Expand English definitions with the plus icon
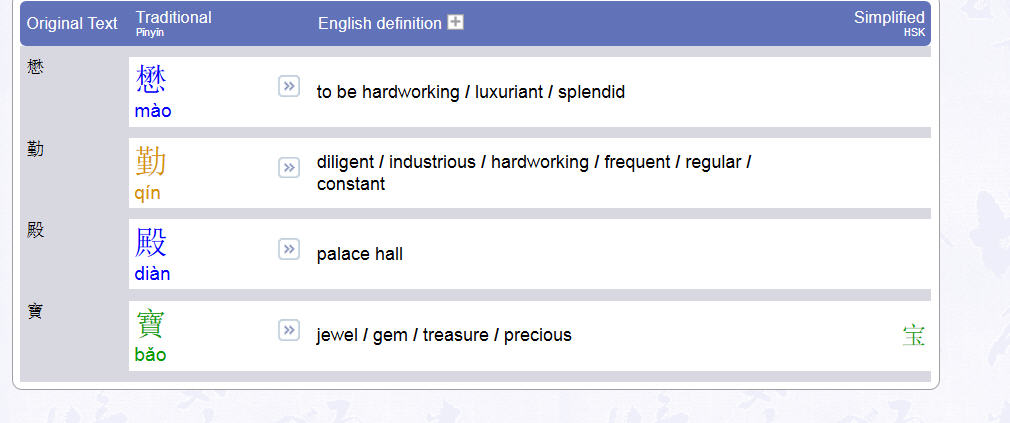Viewport: 1010px width, 423px height. click(x=455, y=23)
